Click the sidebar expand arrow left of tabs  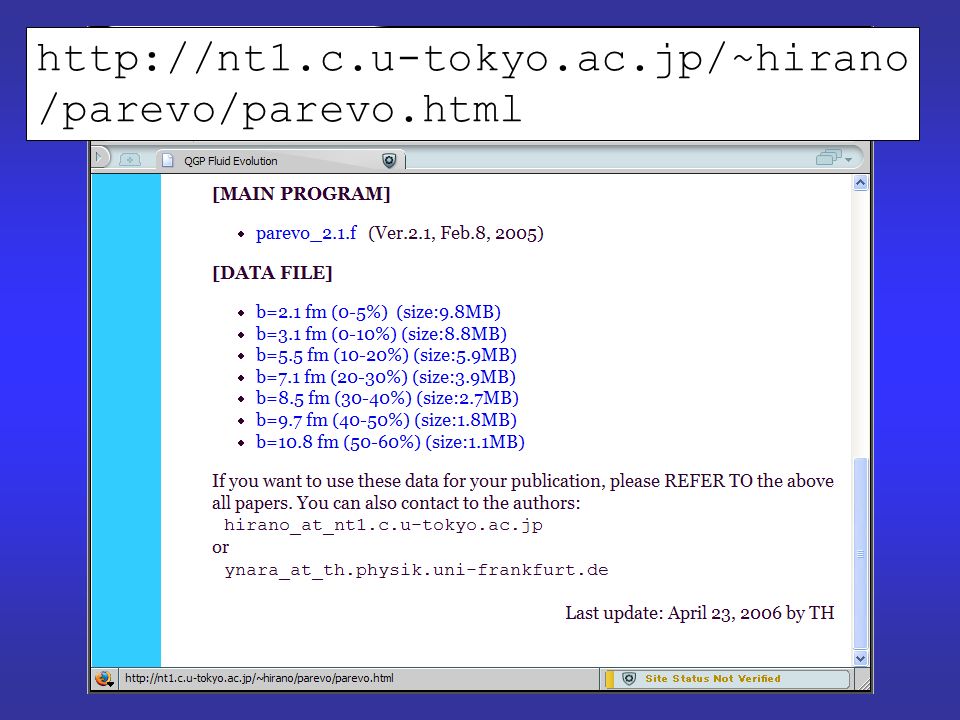[x=99, y=157]
